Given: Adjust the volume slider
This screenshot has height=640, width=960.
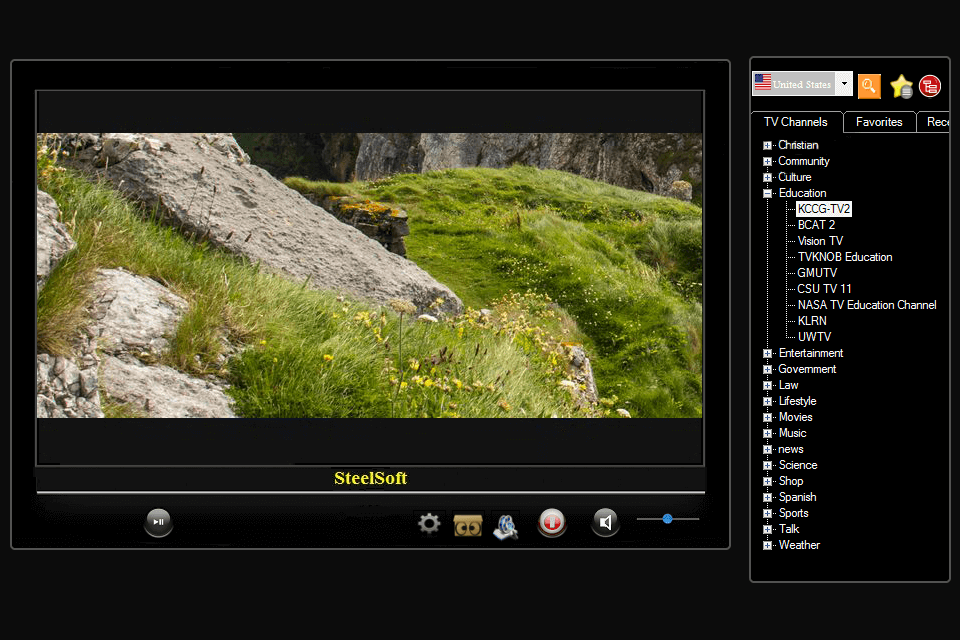Looking at the screenshot, I should tap(667, 519).
